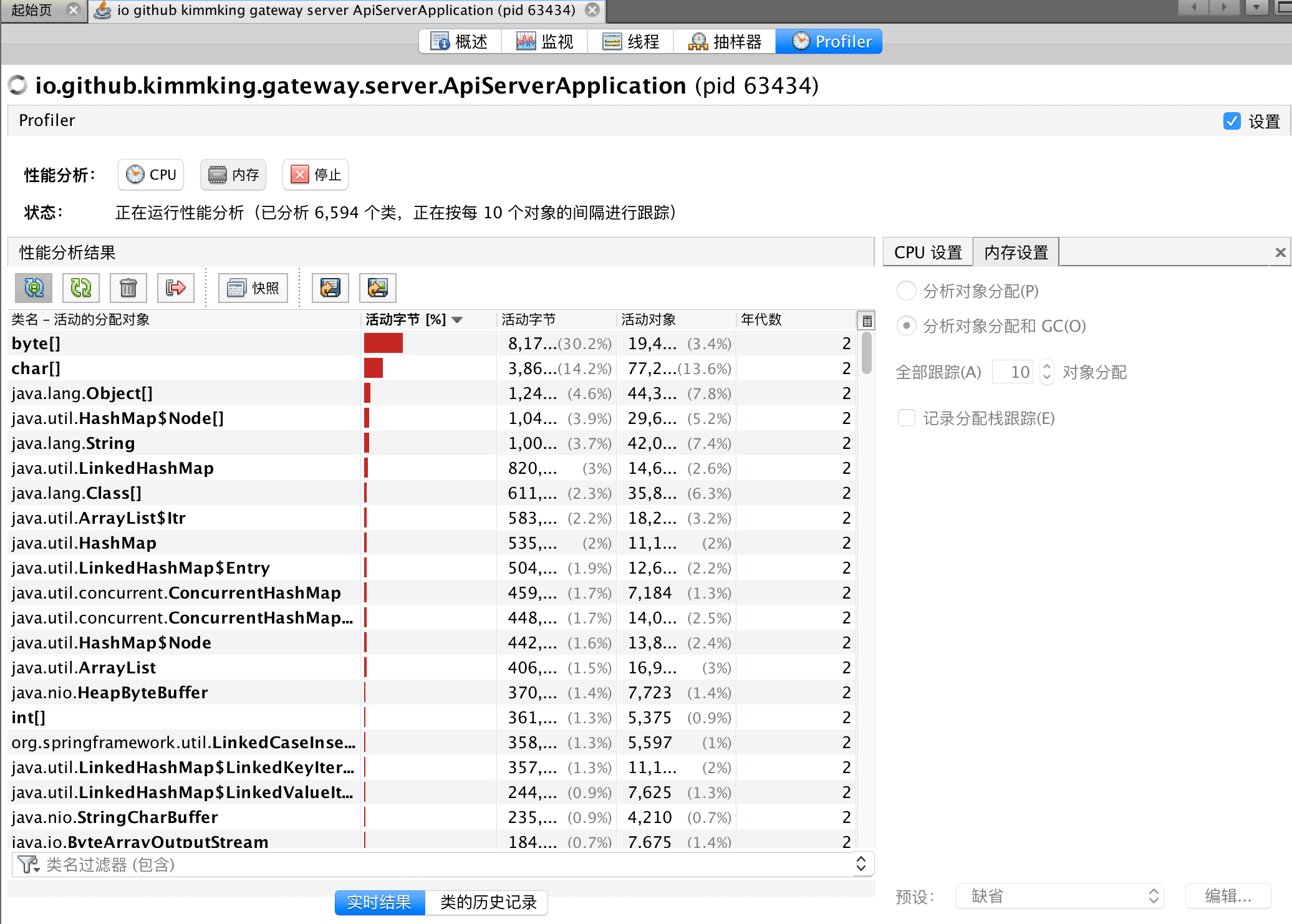Click the trash can garbage collection icon
Image resolution: width=1292 pixels, height=924 pixels.
(128, 288)
